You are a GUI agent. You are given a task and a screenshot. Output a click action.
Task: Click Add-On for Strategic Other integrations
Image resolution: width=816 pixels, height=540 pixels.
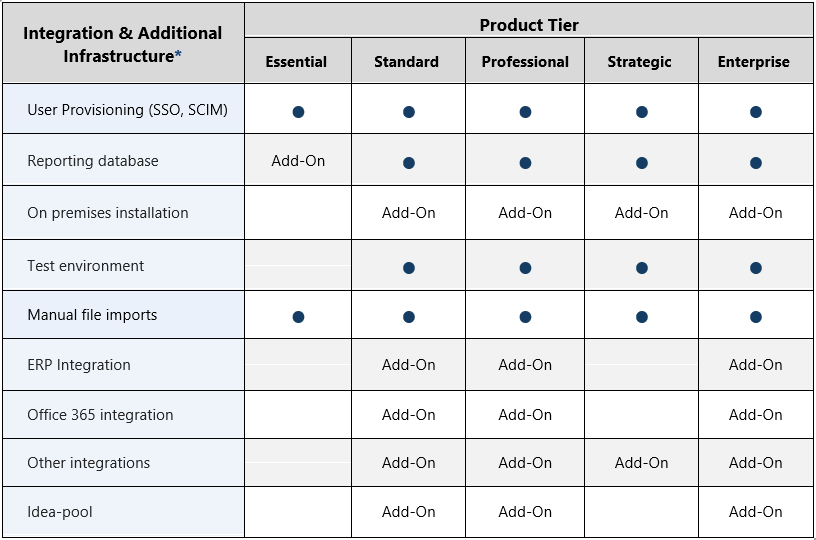(x=641, y=463)
